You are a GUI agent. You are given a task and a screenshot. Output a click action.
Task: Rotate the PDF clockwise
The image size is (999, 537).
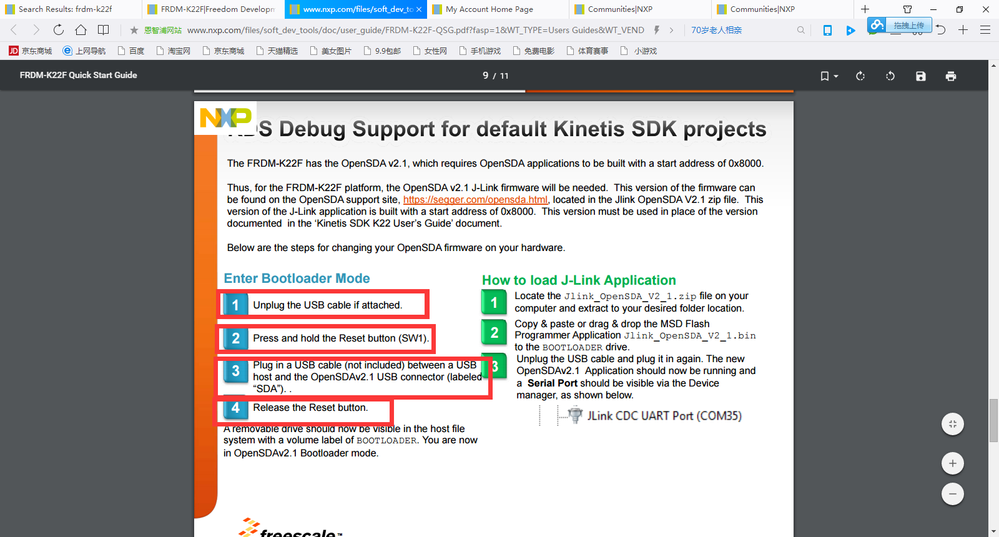(x=860, y=76)
